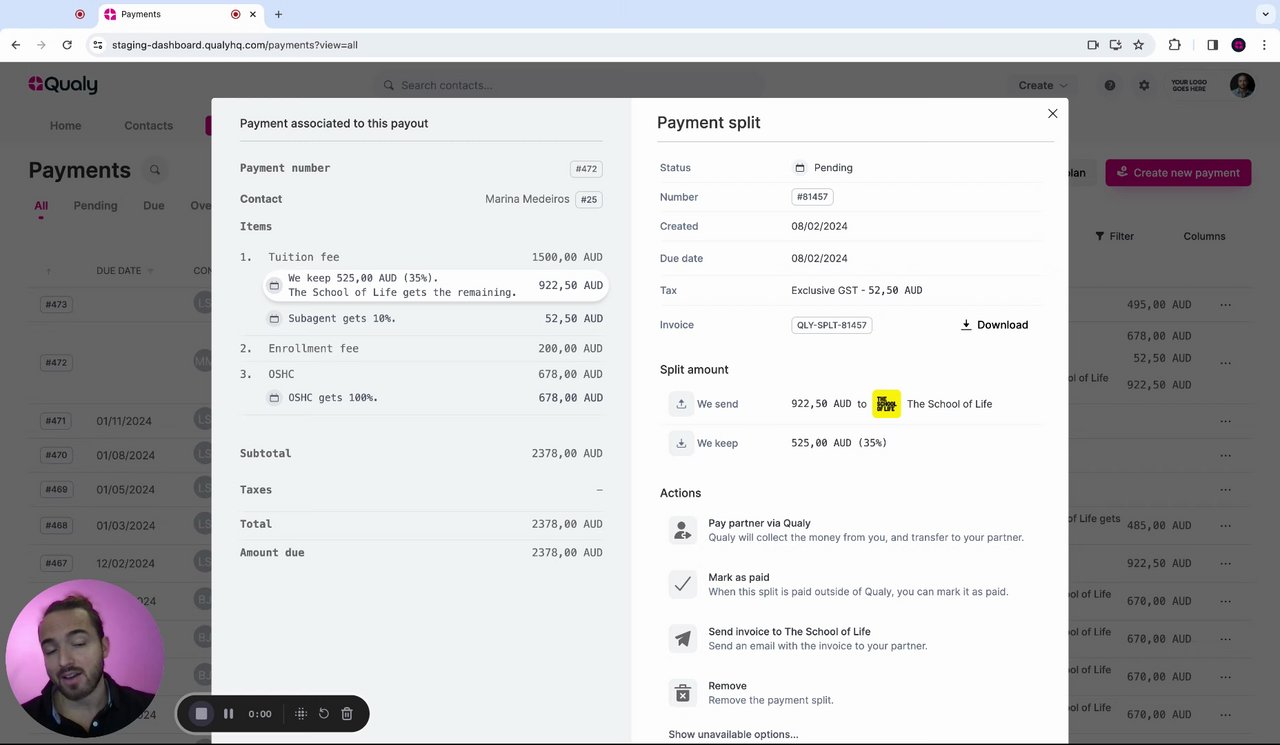Select the Pending payments tab
Viewport: 1280px width, 745px height.
tap(95, 206)
